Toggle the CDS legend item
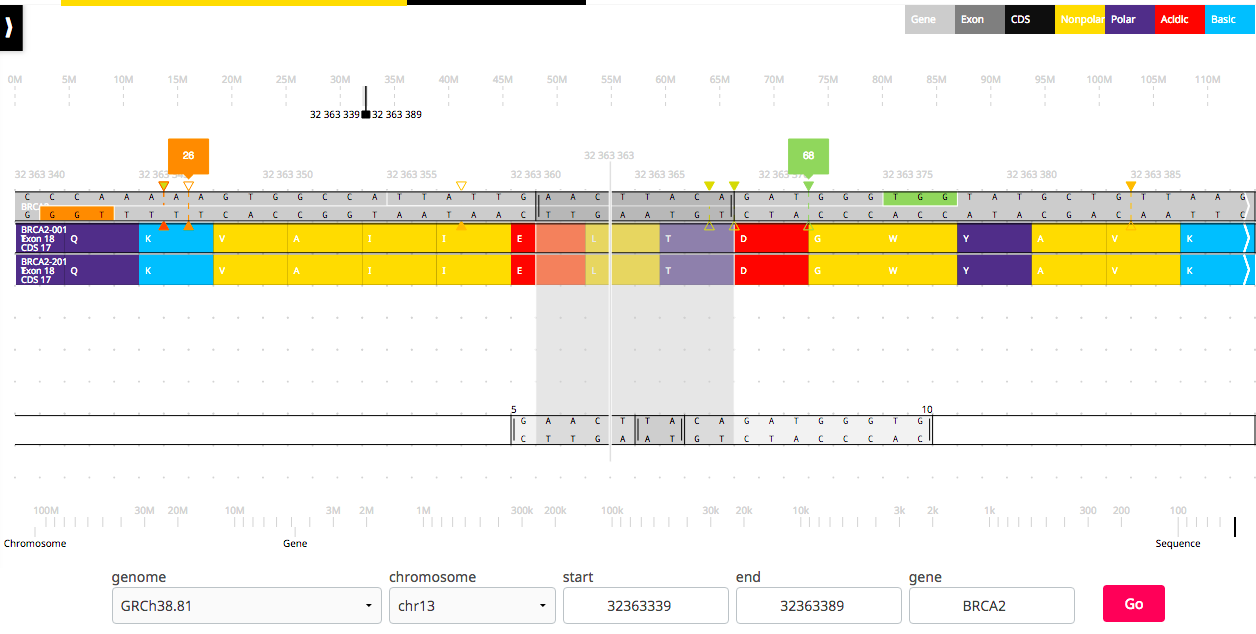The height and width of the screenshot is (634, 1256). point(1029,19)
